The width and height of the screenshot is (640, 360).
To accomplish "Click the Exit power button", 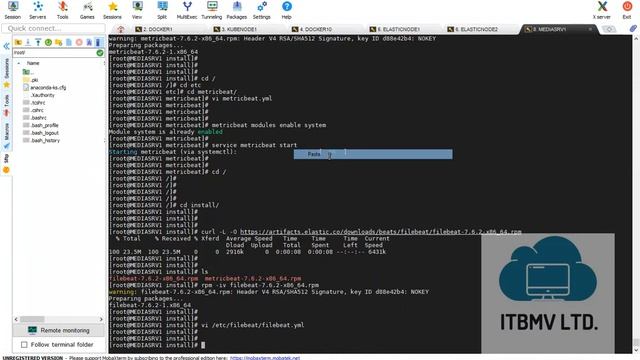I will [627, 10].
